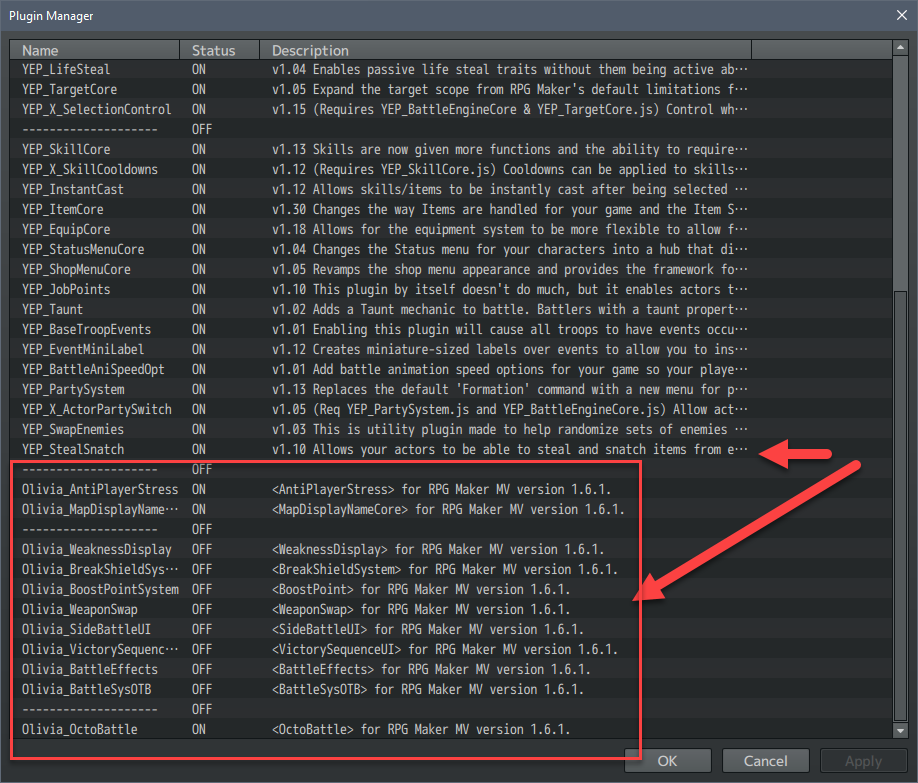This screenshot has height=783, width=918.
Task: Click YEP_ItemCore's v1.30 description
Action: 509,209
